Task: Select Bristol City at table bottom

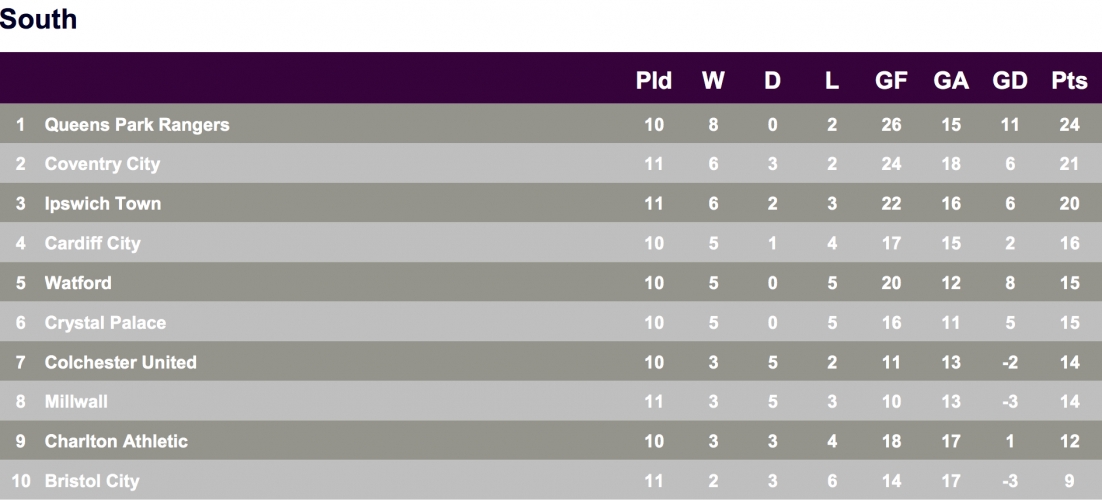Action: coord(92,481)
